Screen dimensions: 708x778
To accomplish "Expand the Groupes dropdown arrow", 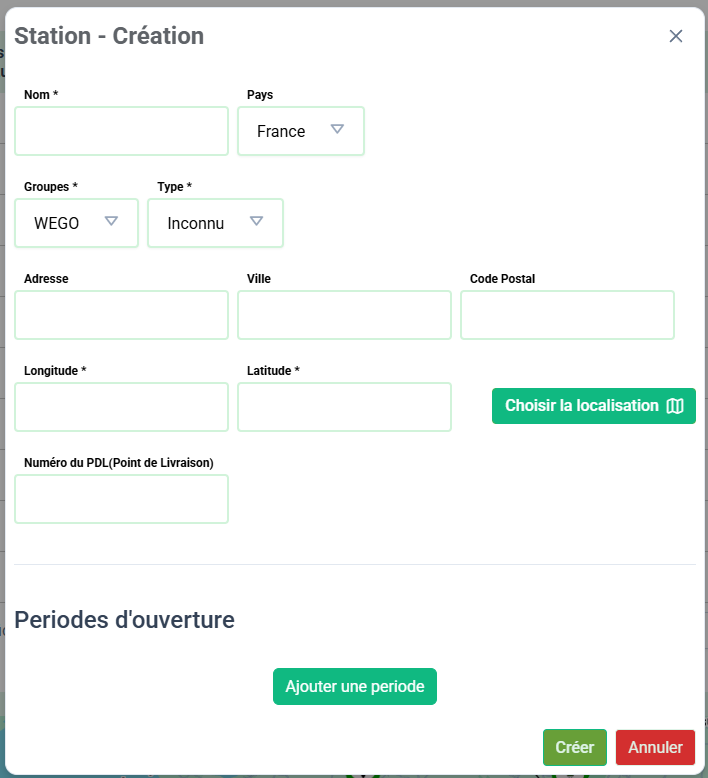I will point(111,222).
